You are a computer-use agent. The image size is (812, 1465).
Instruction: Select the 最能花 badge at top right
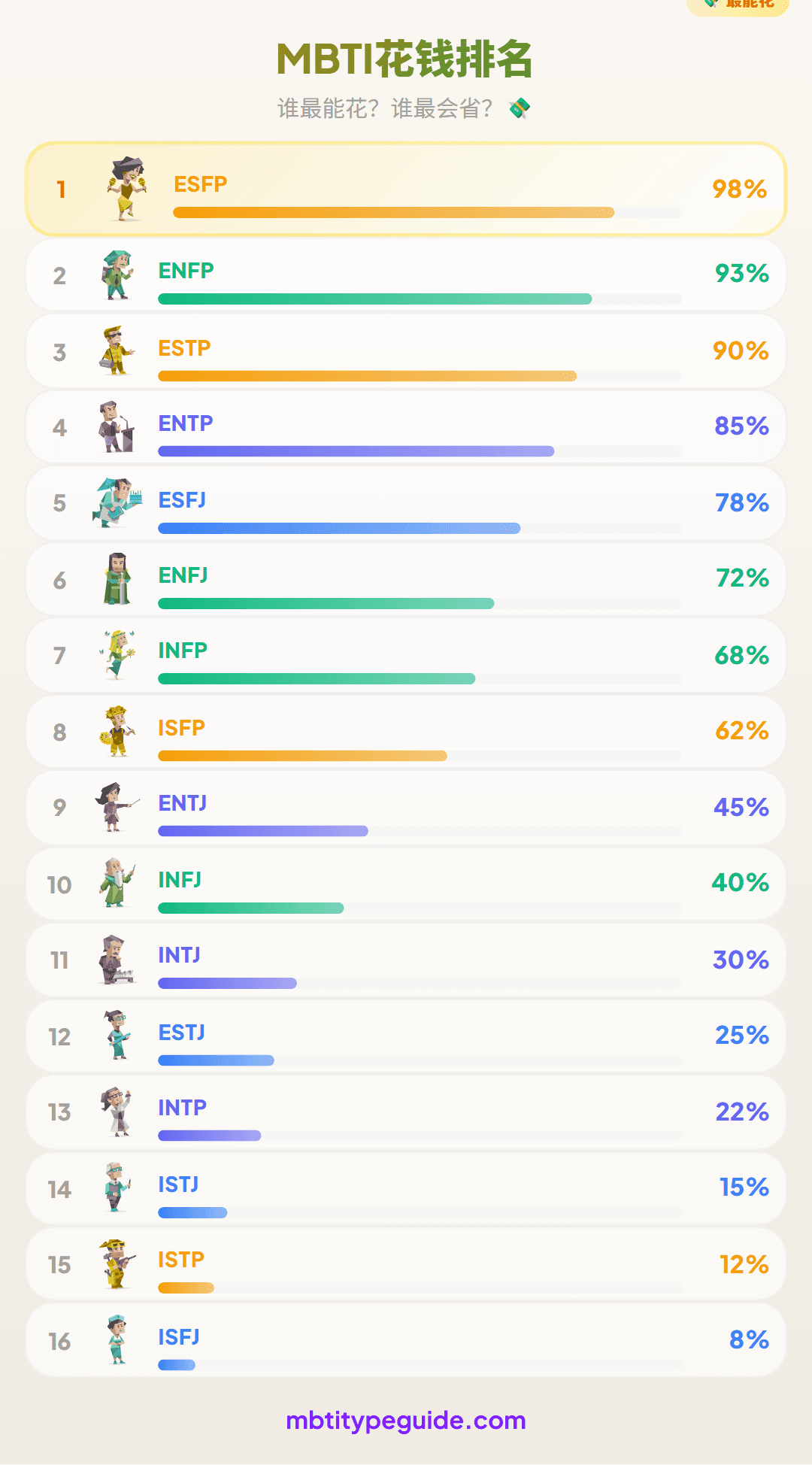[x=739, y=5]
